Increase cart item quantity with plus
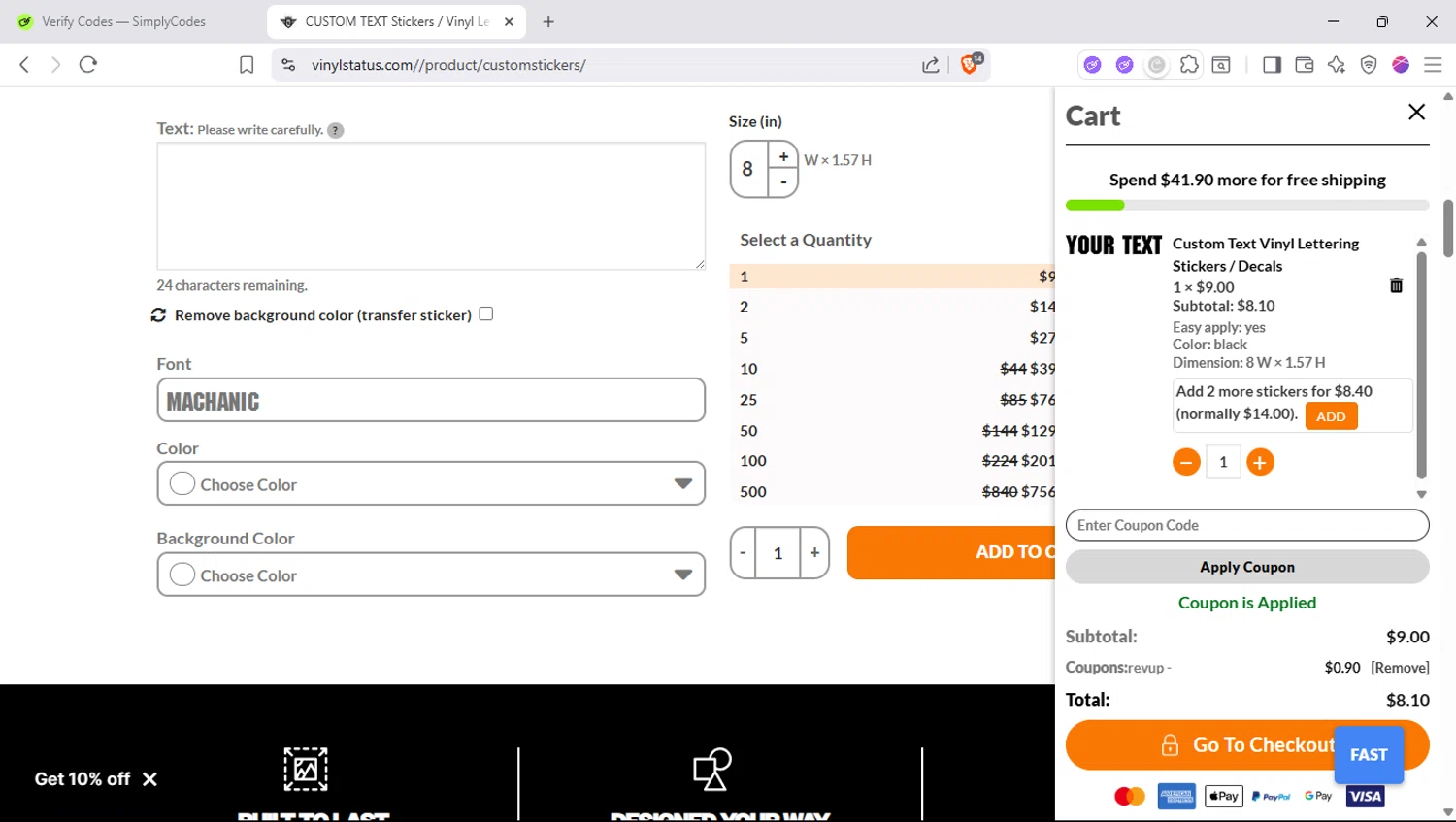 [1260, 462]
